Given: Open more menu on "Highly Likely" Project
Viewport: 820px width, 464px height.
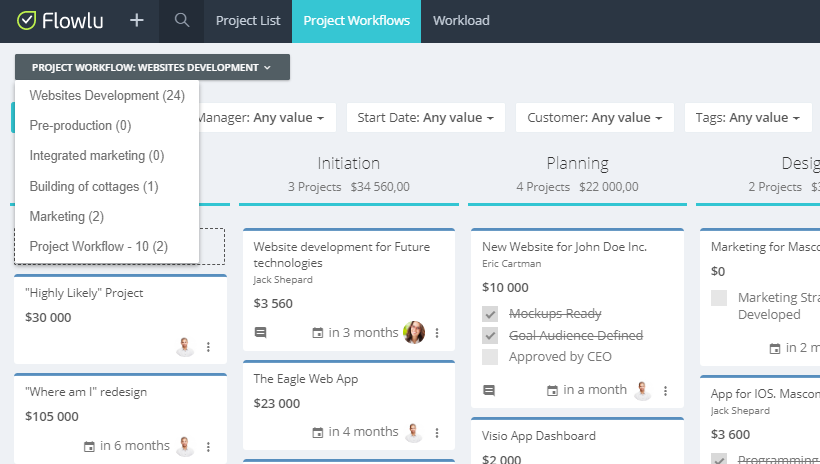Looking at the screenshot, I should [x=208, y=347].
